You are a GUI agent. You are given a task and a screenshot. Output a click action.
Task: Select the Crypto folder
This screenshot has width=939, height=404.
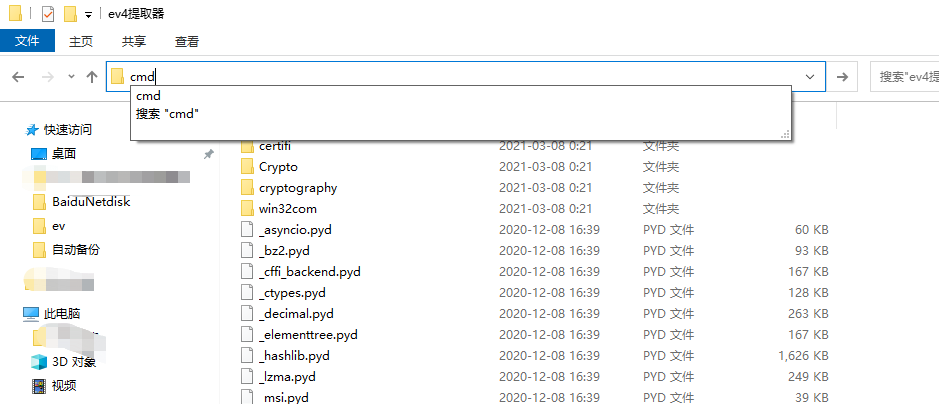coord(278,166)
